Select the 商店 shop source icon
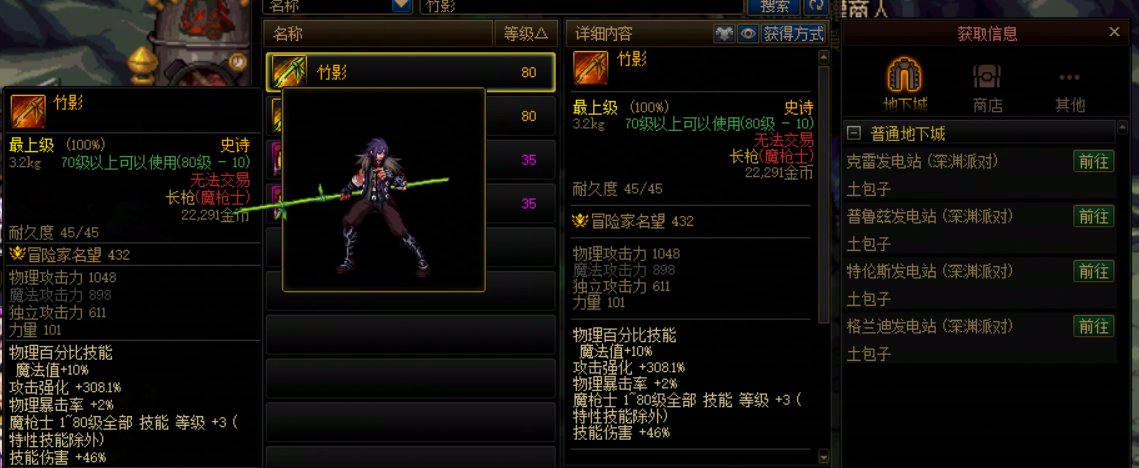The image size is (1139, 468). tap(986, 77)
